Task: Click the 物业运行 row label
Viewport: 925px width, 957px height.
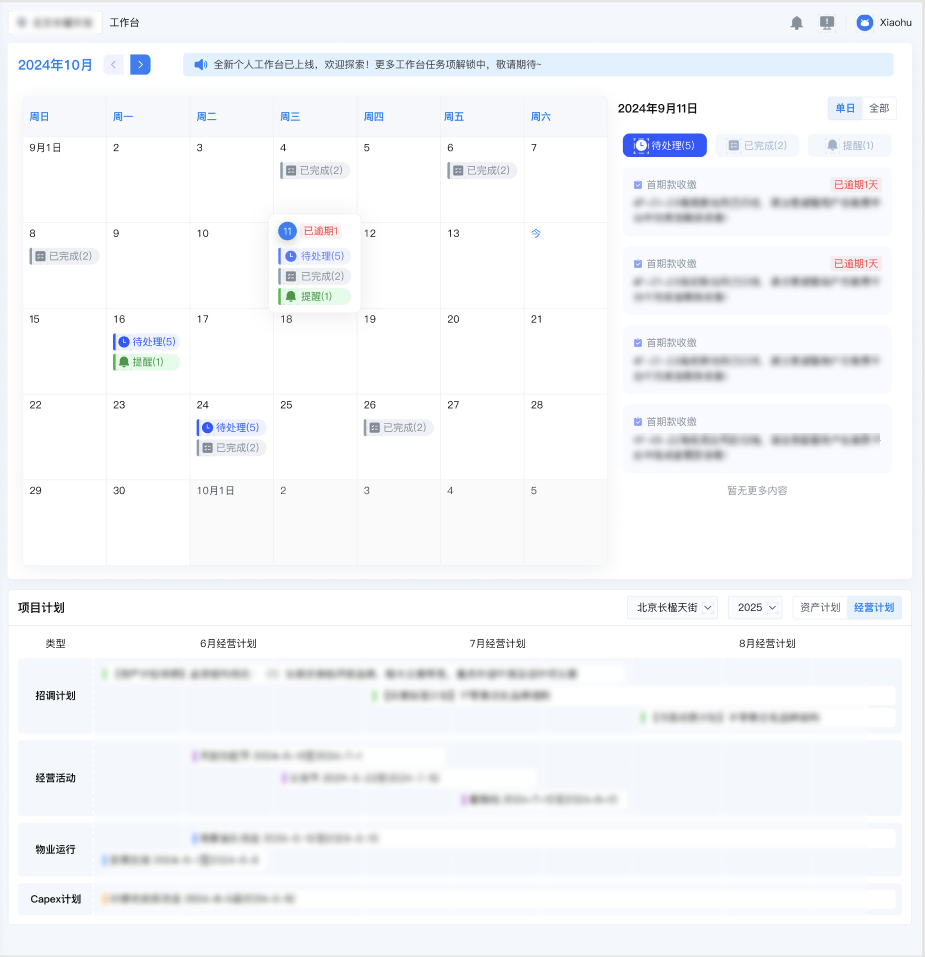Action: [56, 850]
